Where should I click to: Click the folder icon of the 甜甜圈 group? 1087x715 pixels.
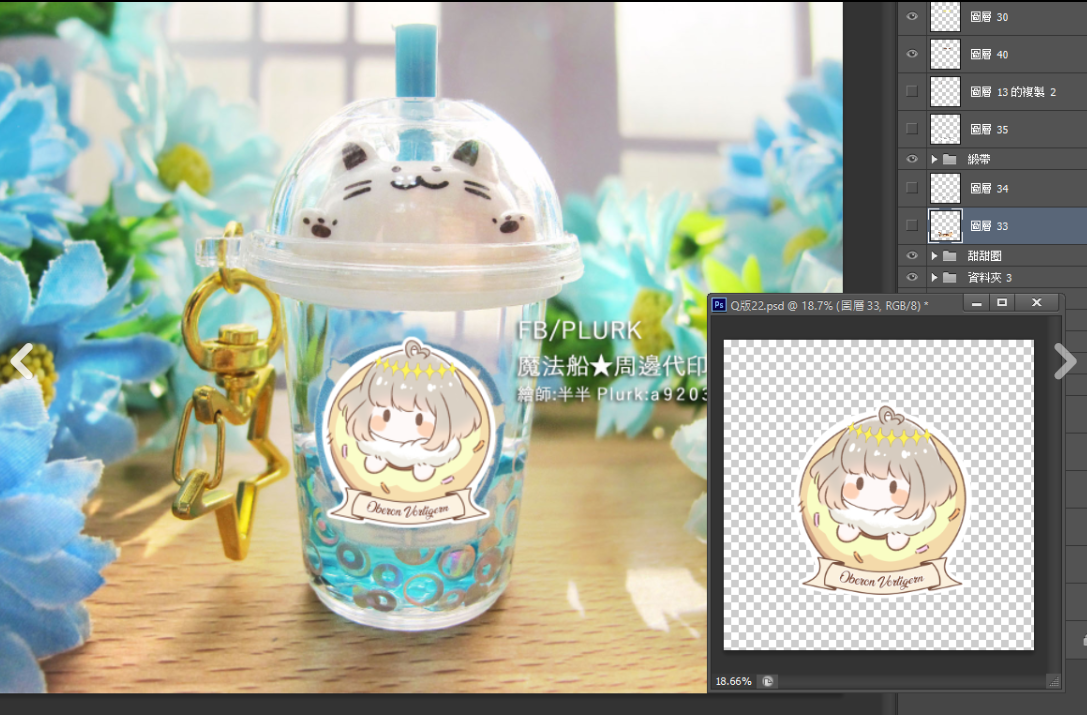(950, 256)
